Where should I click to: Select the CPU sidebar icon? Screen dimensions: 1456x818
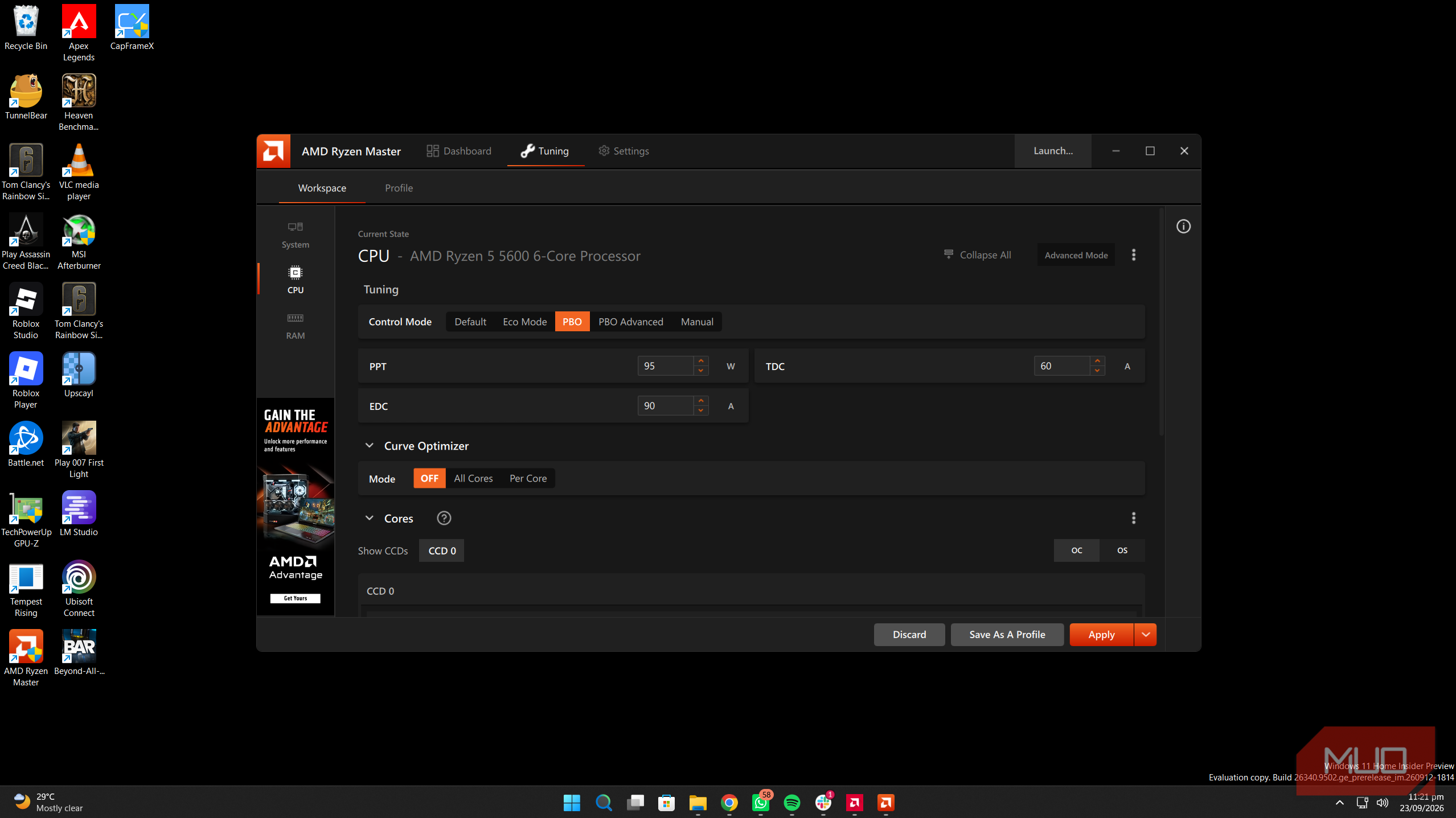click(x=295, y=279)
